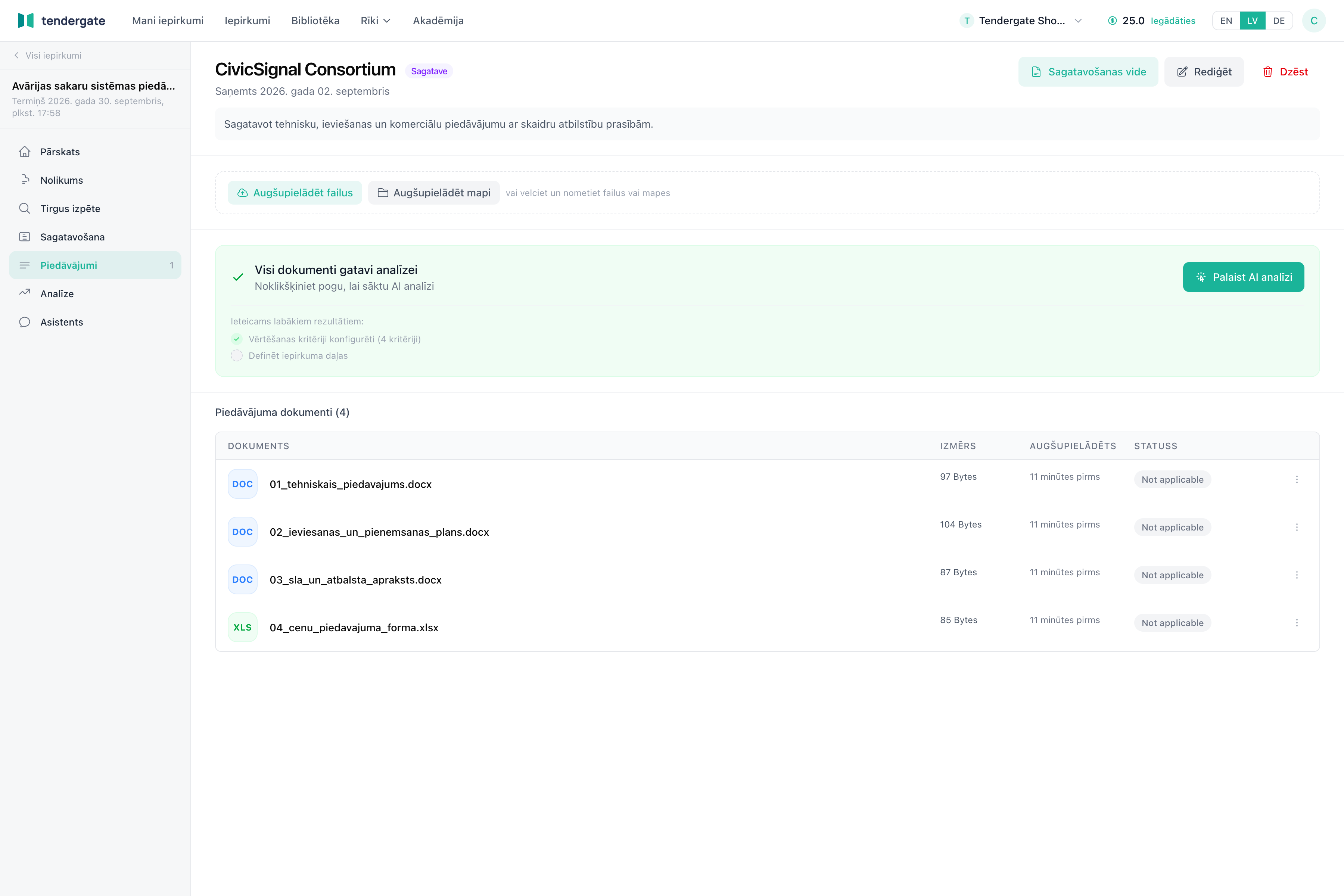Image resolution: width=1344 pixels, height=896 pixels.
Task: Click the CivicSignal Consortium heading
Action: click(305, 70)
